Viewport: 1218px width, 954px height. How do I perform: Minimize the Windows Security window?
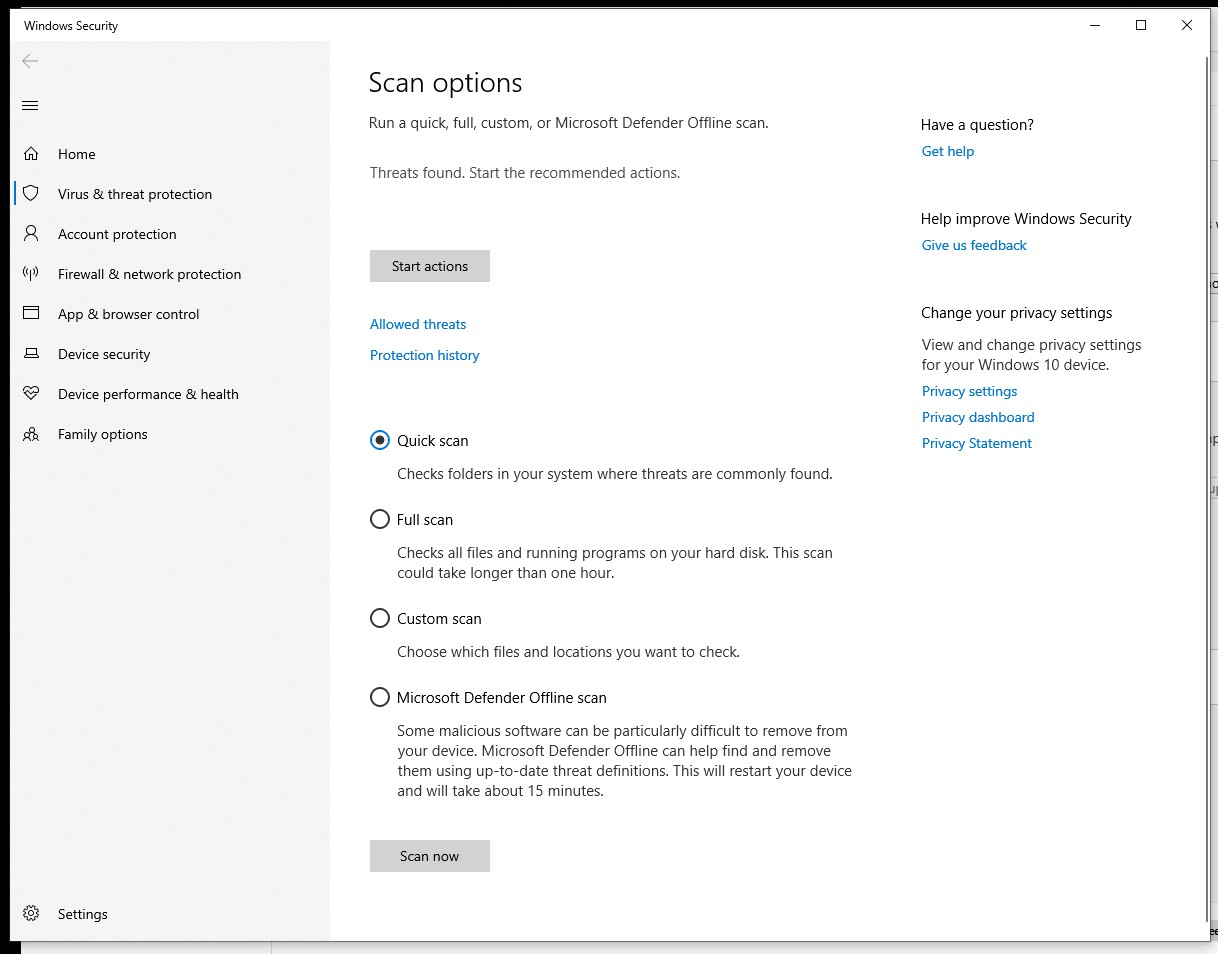pyautogui.click(x=1095, y=26)
